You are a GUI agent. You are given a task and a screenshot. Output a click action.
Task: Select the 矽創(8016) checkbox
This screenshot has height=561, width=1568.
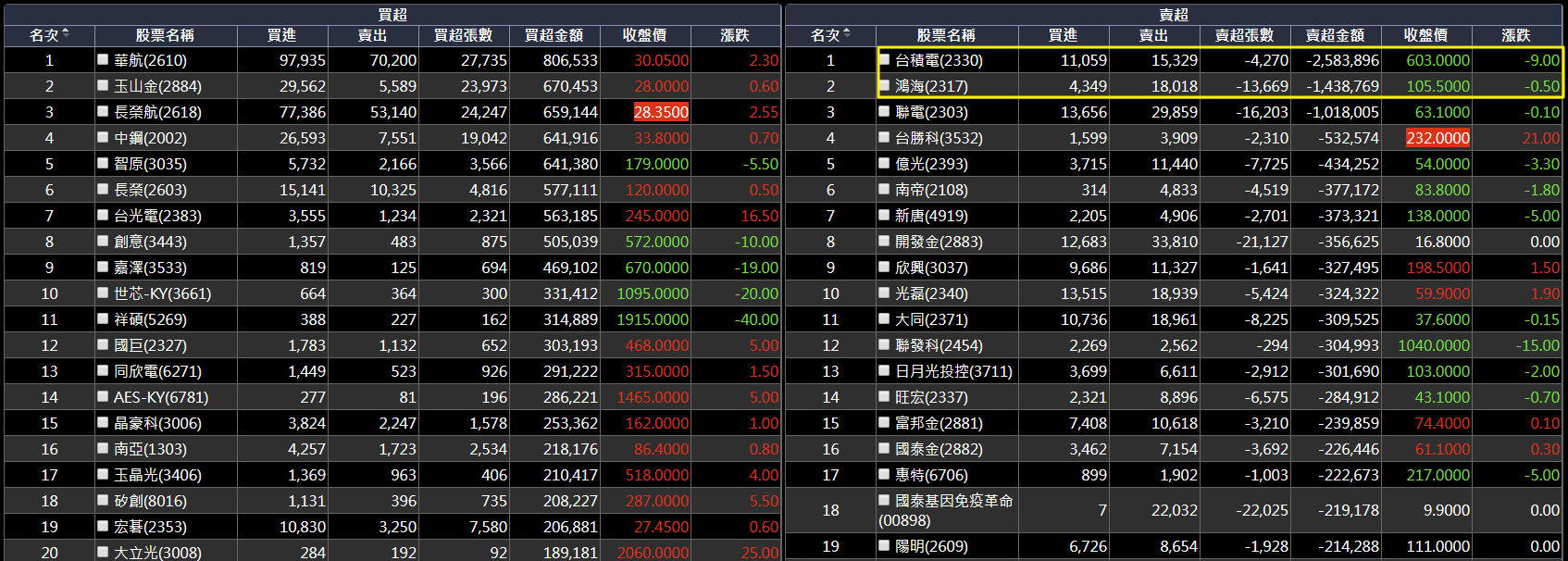103,500
